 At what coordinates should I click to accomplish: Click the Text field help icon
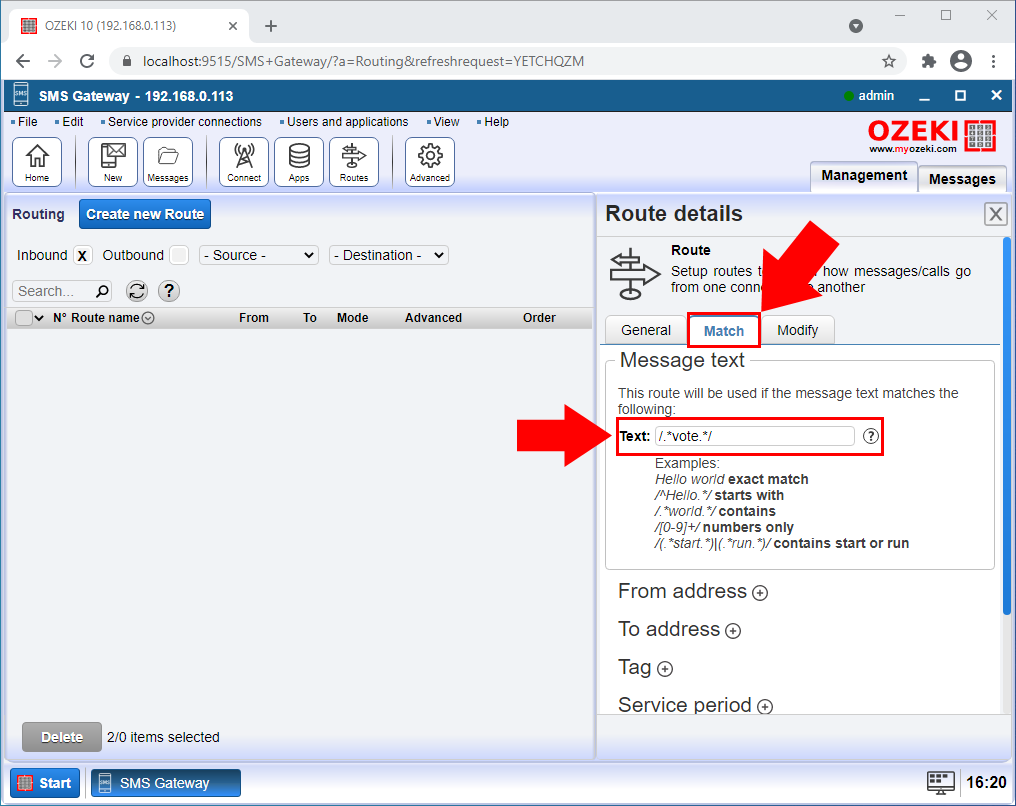coord(871,436)
